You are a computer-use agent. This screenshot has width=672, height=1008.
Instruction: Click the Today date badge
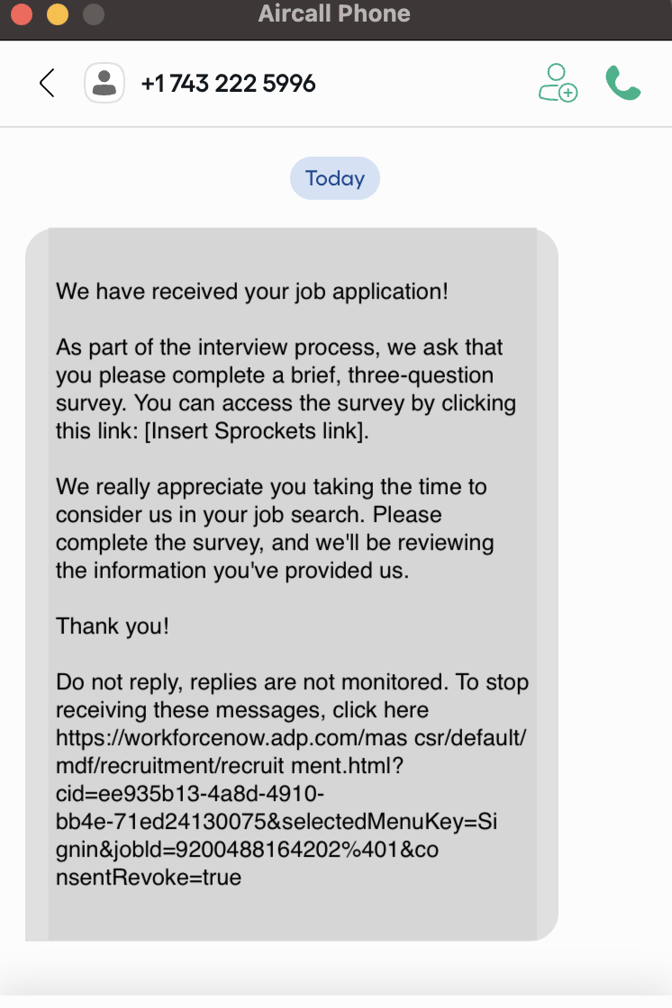tap(335, 178)
